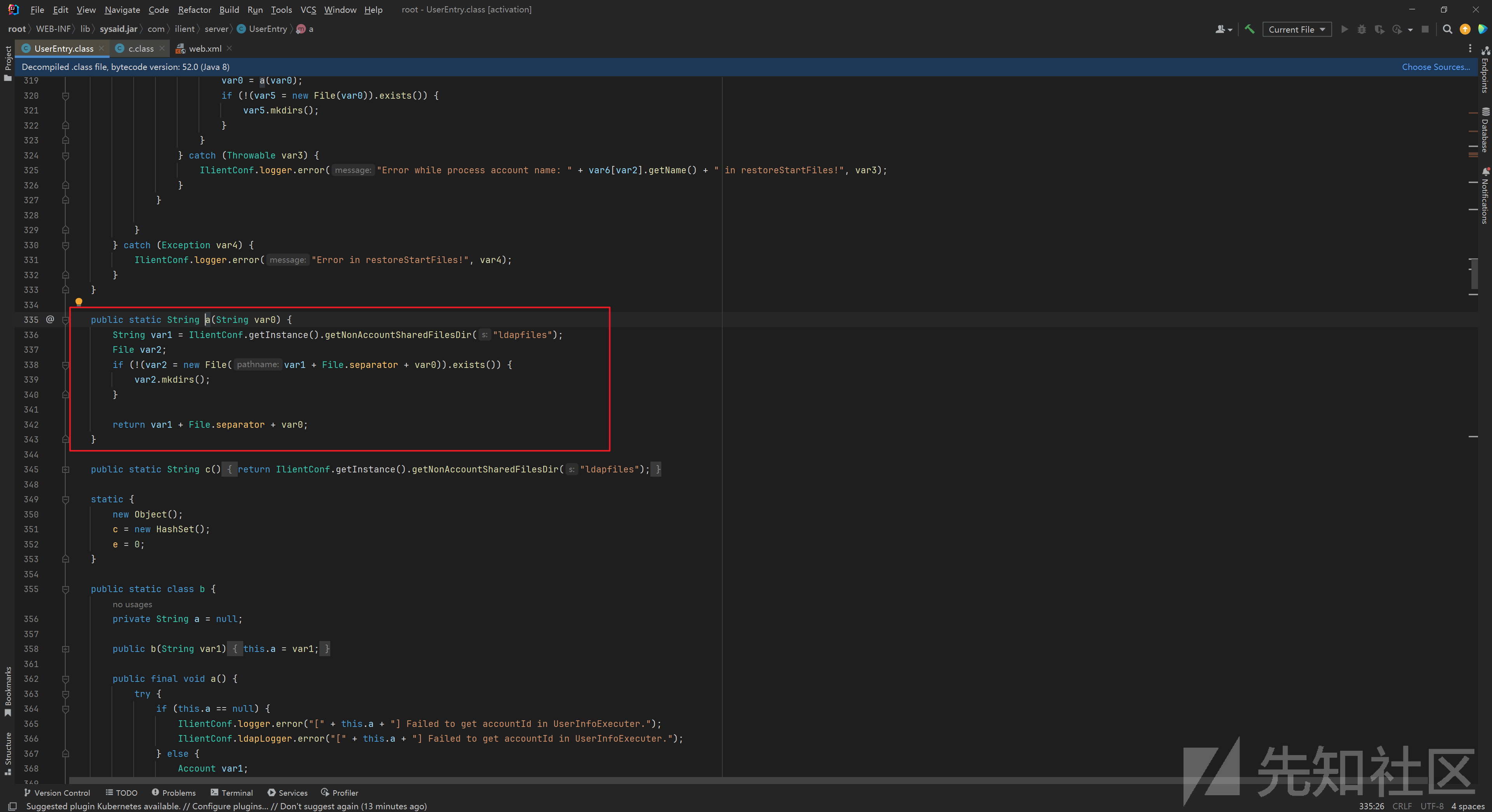Click the Run play icon in toolbar
This screenshot has width=1492, height=812.
coord(1344,29)
